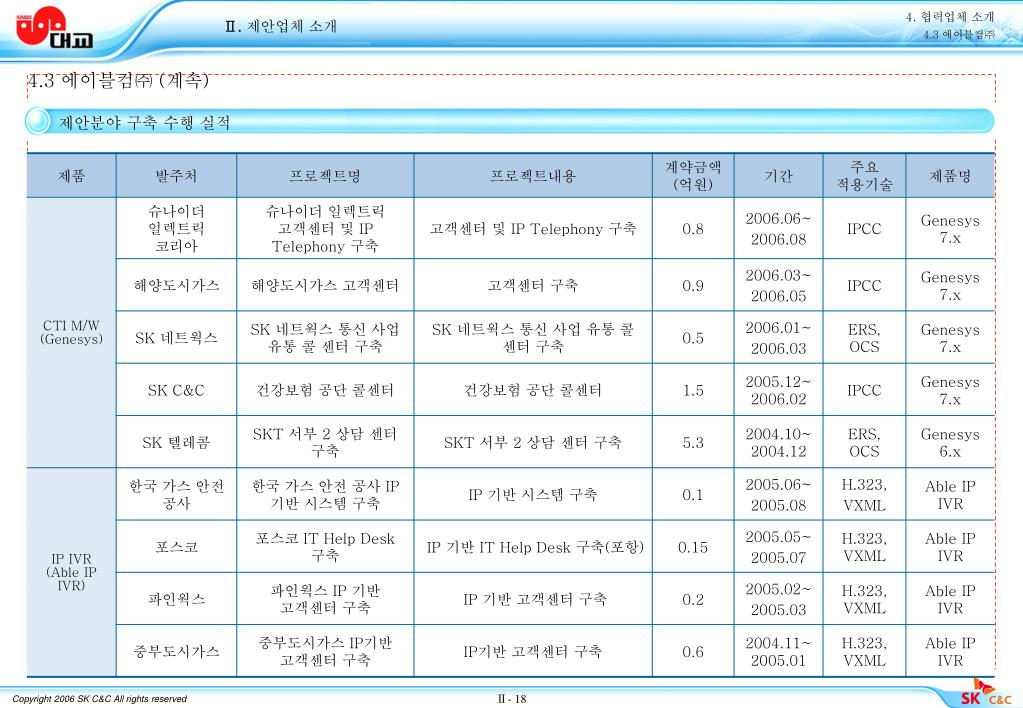This screenshot has height=708, width=1023.
Task: Click contract amount '5.3'
Action: click(x=693, y=442)
